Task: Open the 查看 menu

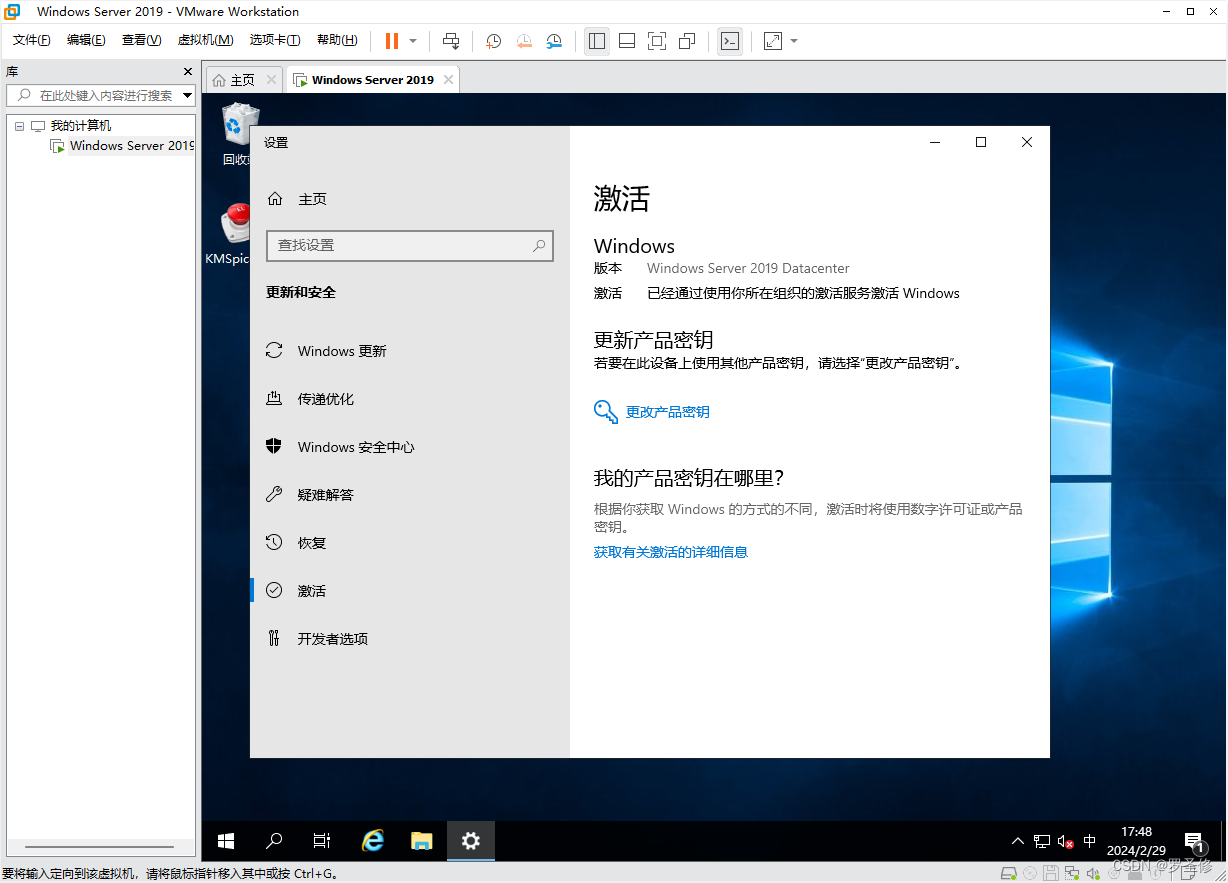Action: pyautogui.click(x=141, y=40)
